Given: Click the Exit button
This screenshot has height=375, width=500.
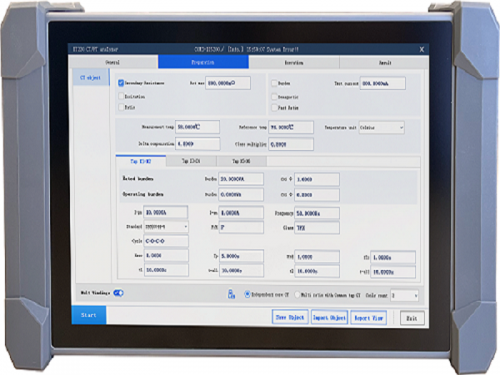Looking at the screenshot, I should click(x=412, y=318).
